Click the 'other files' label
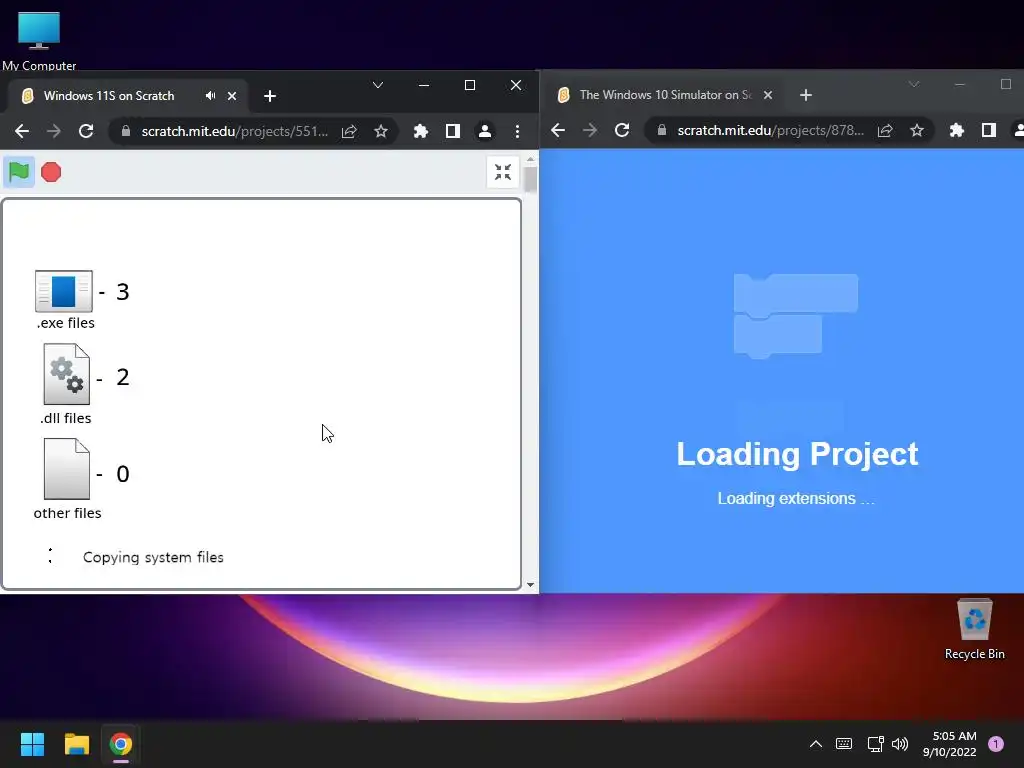The image size is (1024, 768). coord(67,513)
